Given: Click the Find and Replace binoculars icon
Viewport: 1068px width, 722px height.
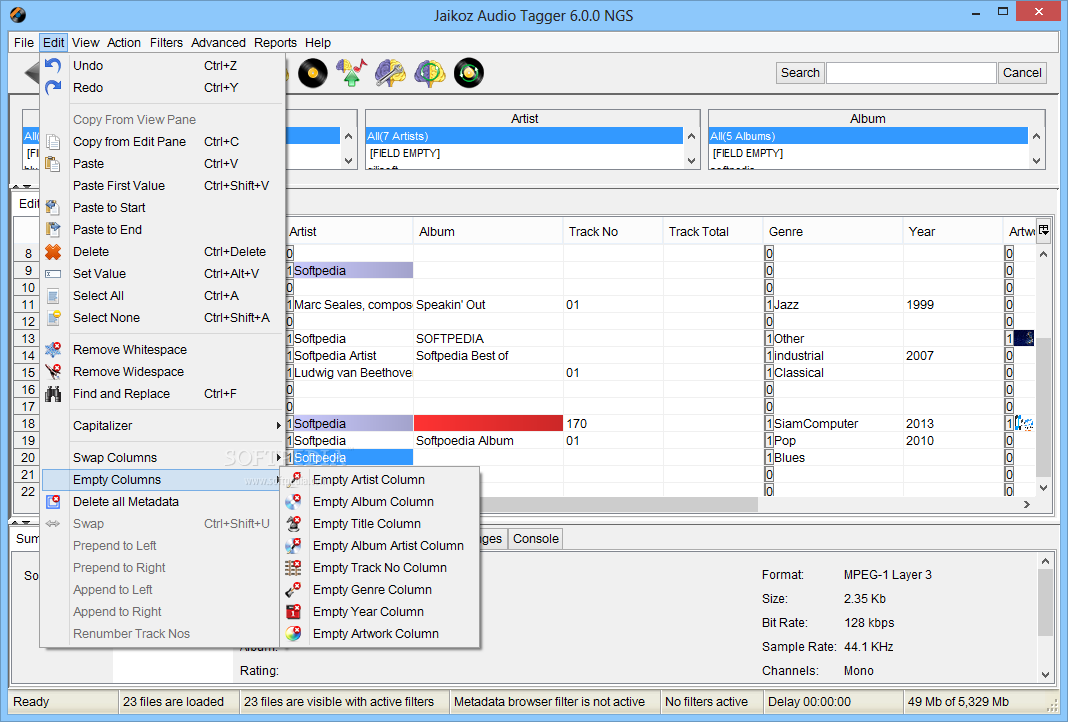Looking at the screenshot, I should point(53,394).
